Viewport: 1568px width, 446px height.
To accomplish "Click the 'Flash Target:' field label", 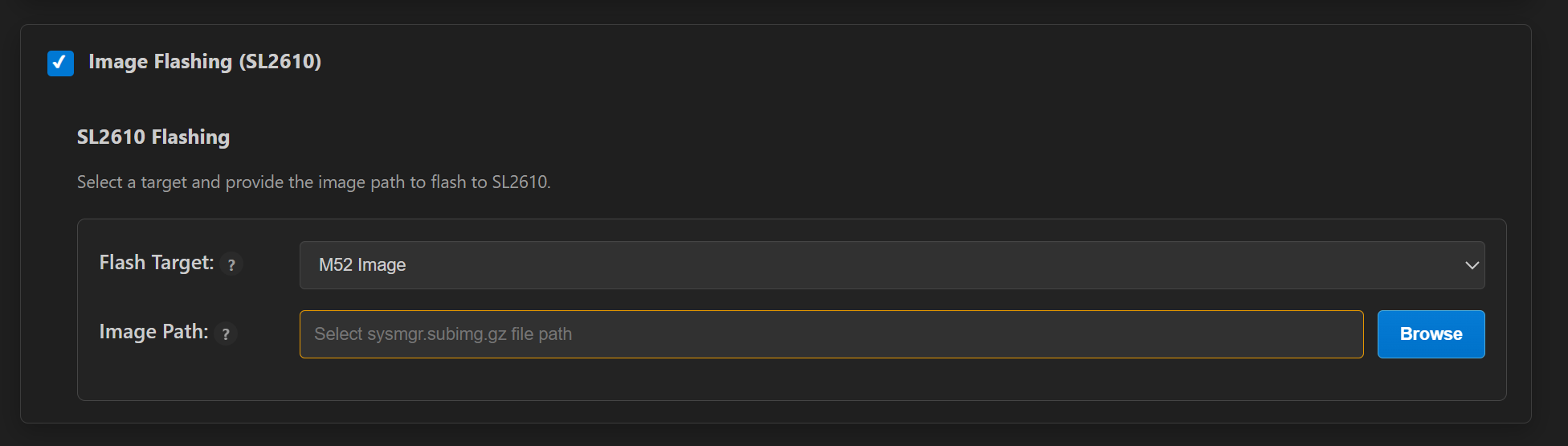I will [x=157, y=263].
